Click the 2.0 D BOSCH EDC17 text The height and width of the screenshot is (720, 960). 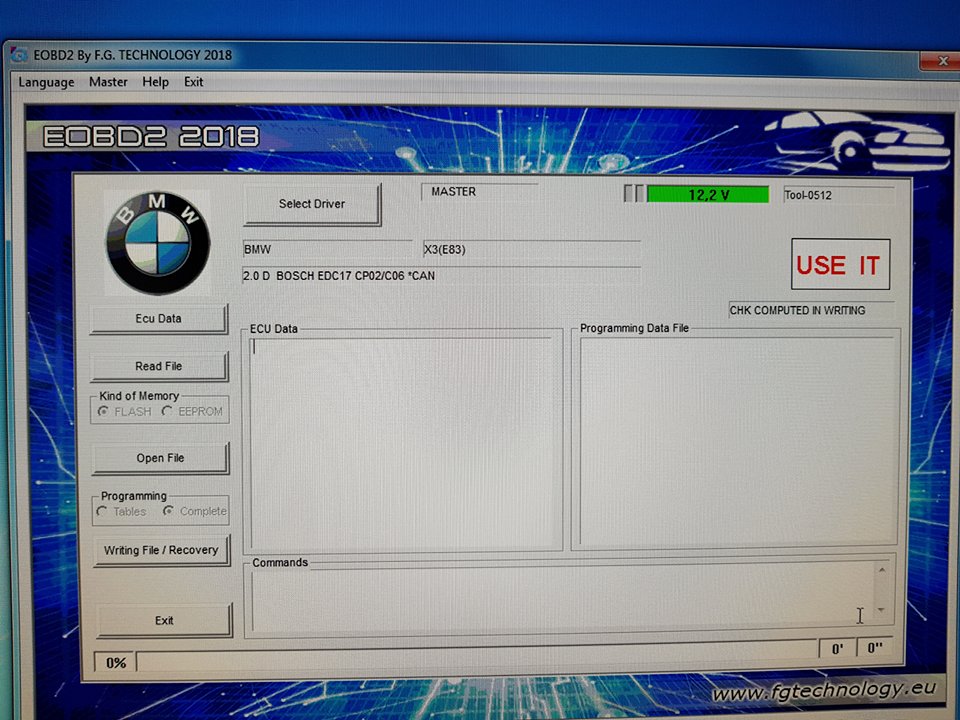[339, 276]
